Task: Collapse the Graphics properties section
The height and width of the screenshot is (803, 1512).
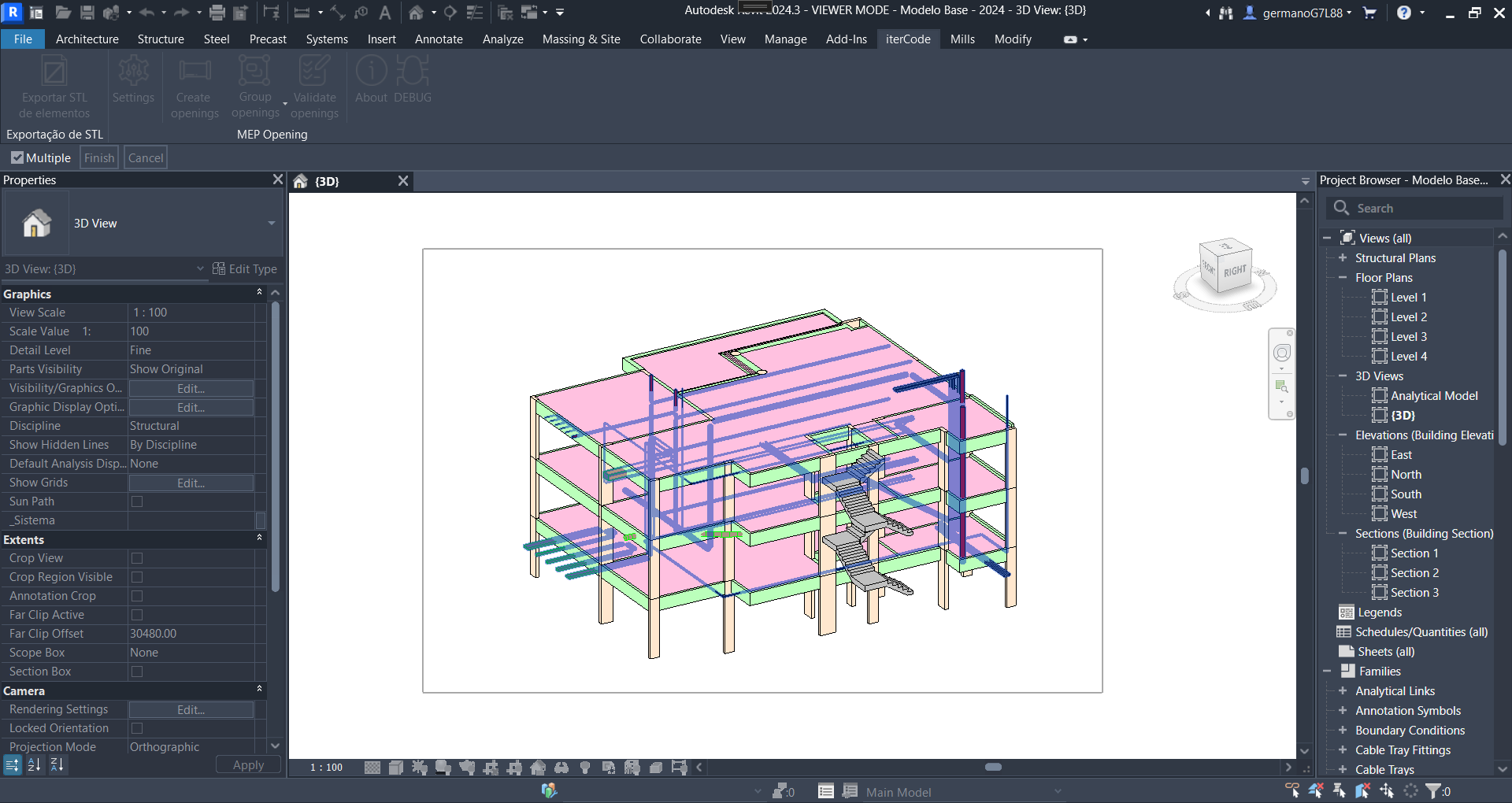Action: [x=259, y=293]
